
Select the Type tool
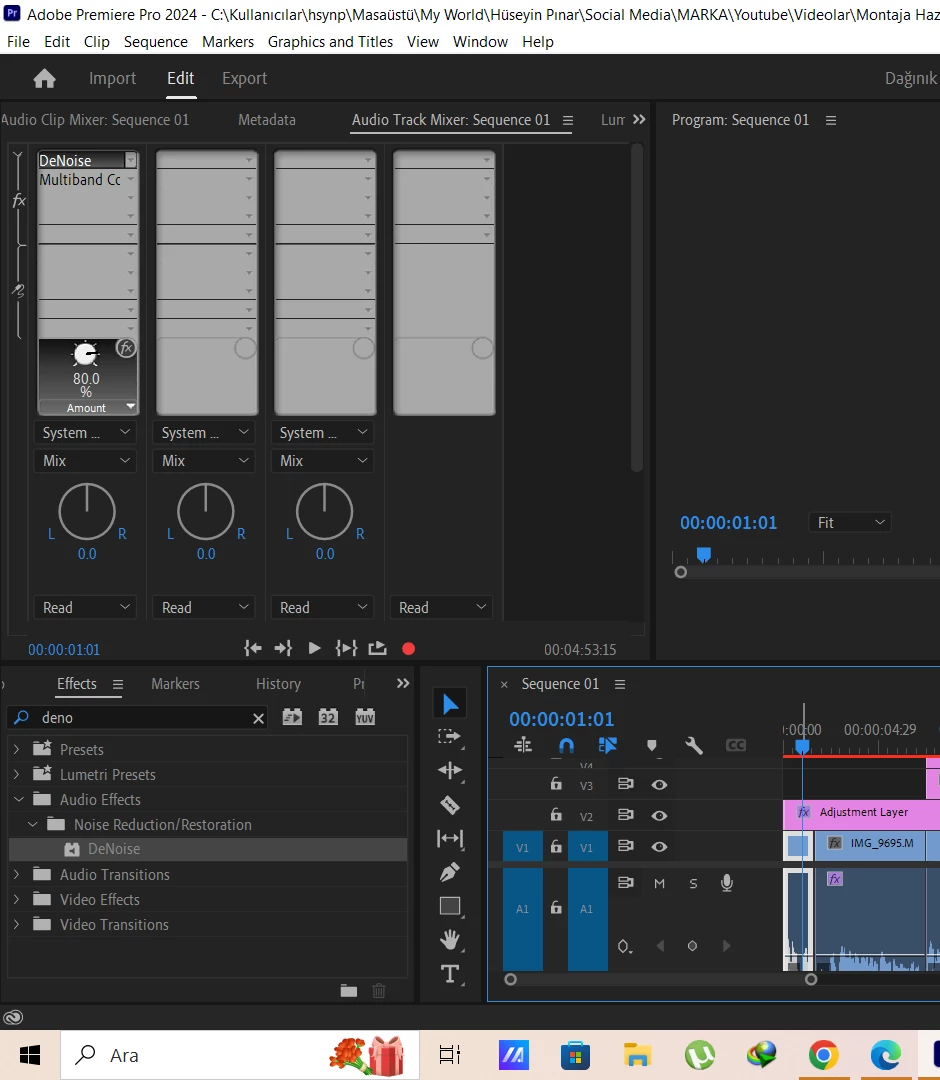(x=450, y=973)
